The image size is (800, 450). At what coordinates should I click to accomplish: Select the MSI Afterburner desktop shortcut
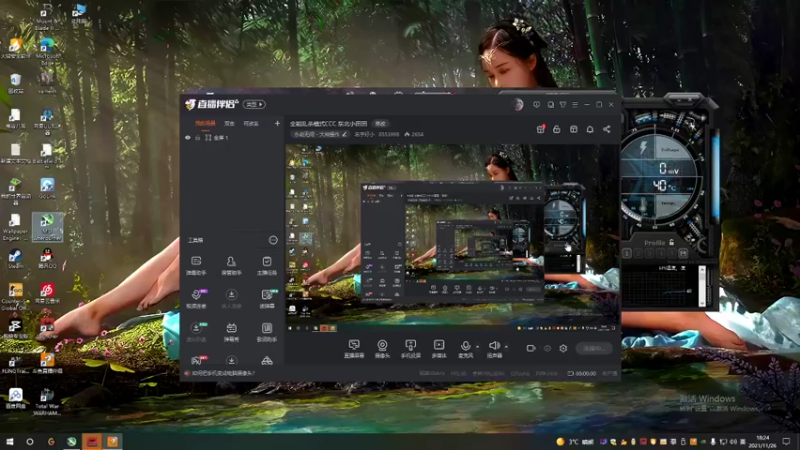(47, 227)
